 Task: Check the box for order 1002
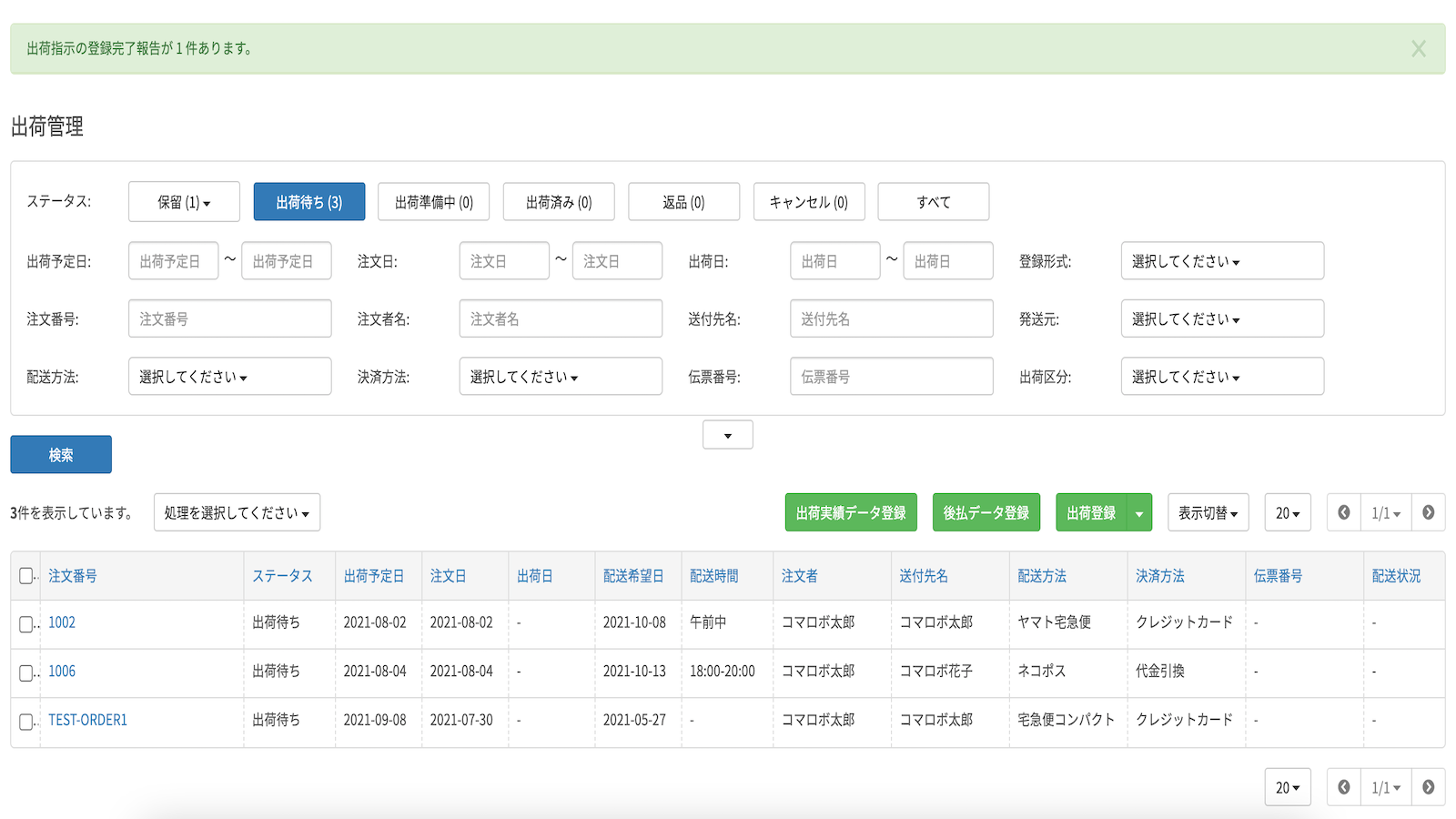coord(25,624)
